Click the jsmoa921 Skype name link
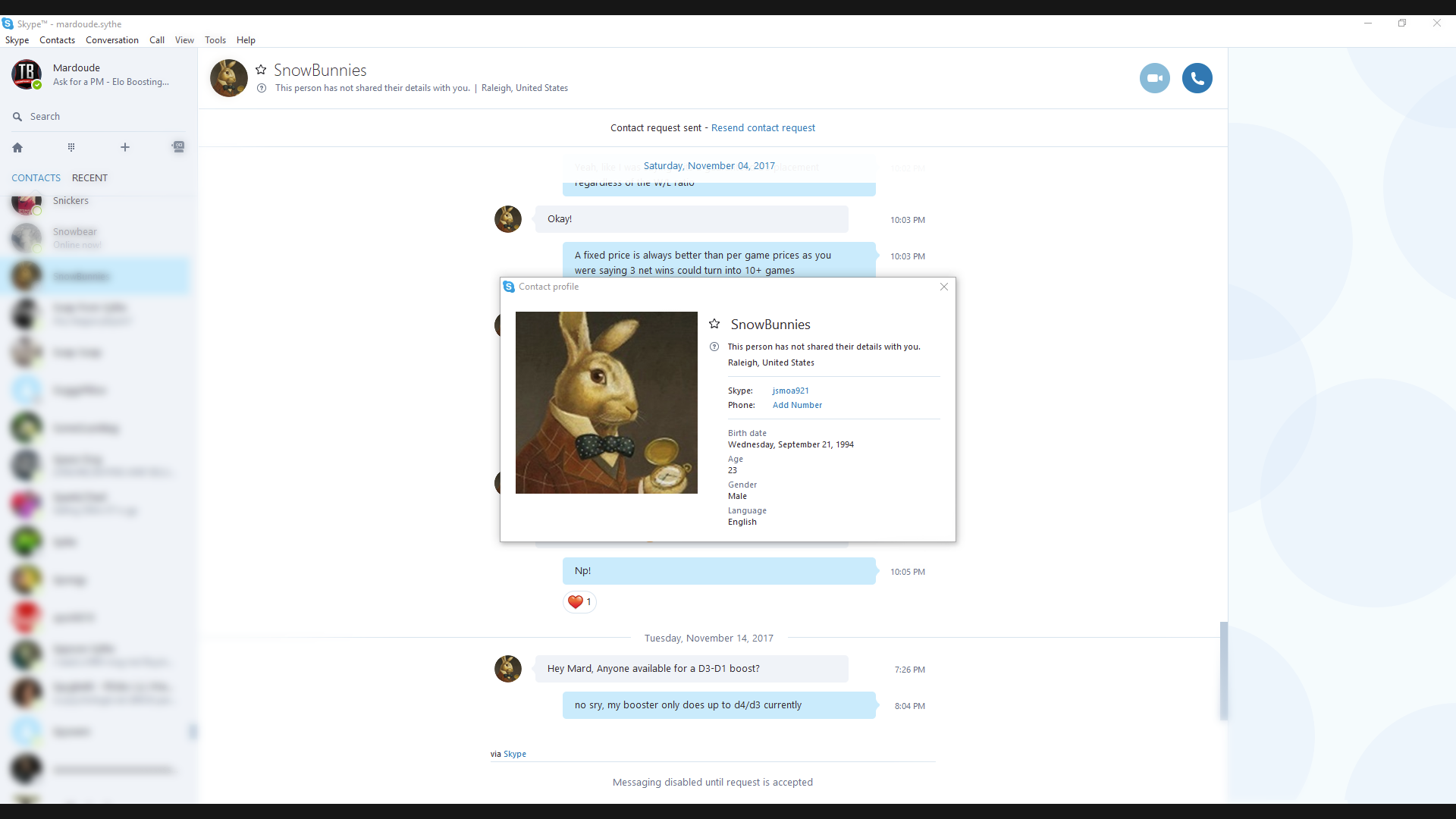 790,391
